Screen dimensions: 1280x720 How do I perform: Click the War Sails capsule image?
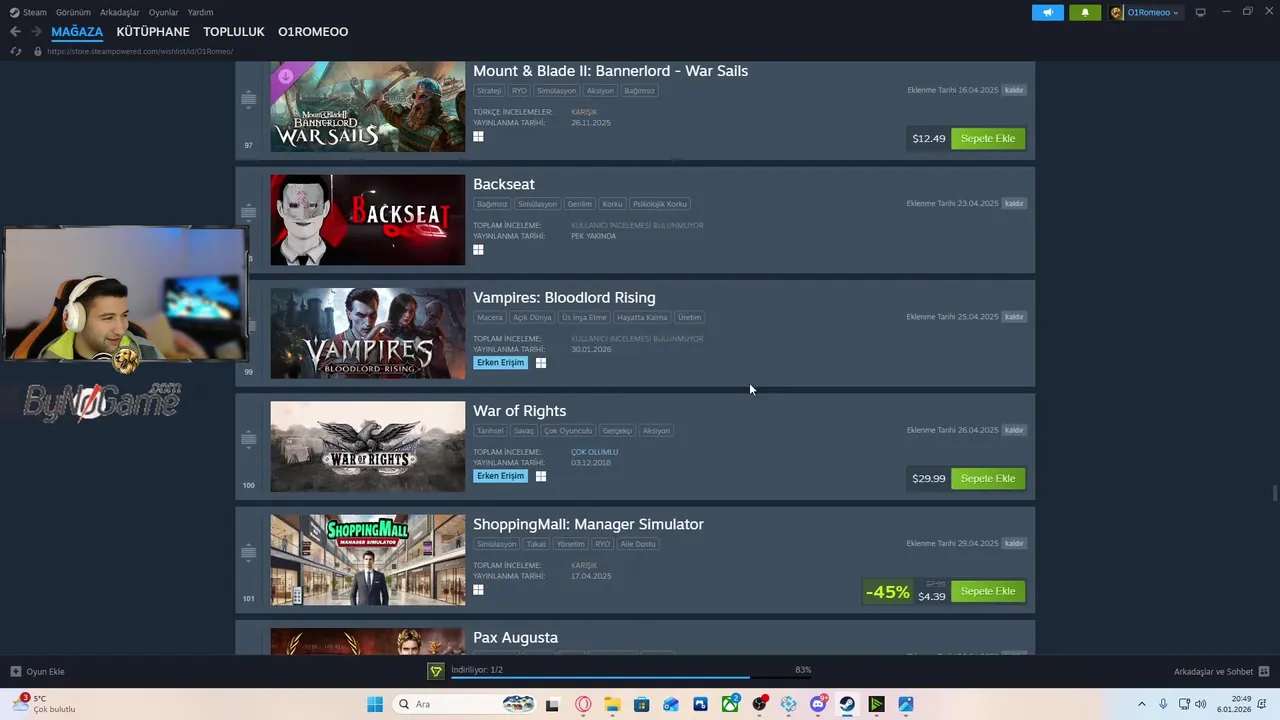(x=368, y=106)
